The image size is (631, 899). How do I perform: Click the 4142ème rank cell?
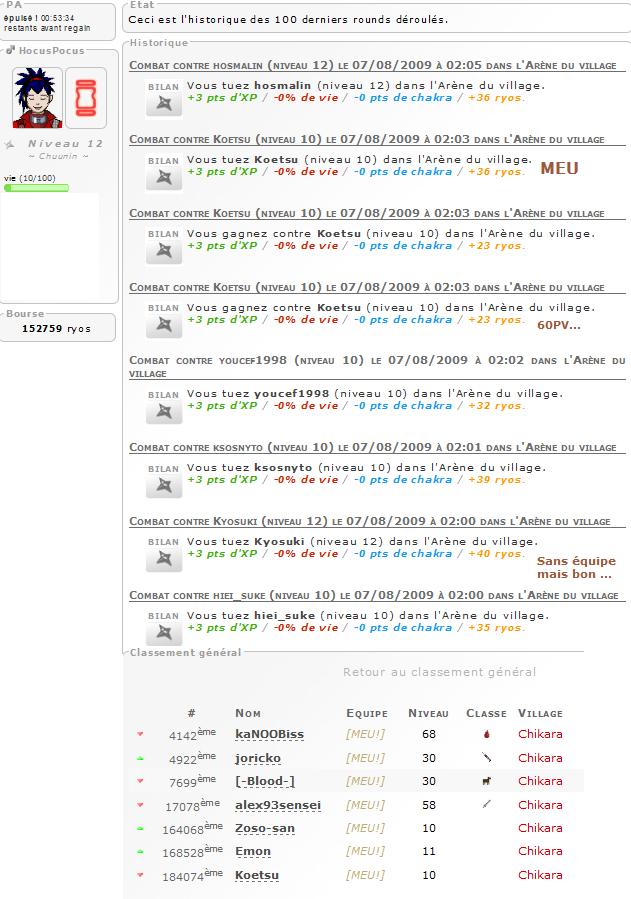click(x=192, y=734)
